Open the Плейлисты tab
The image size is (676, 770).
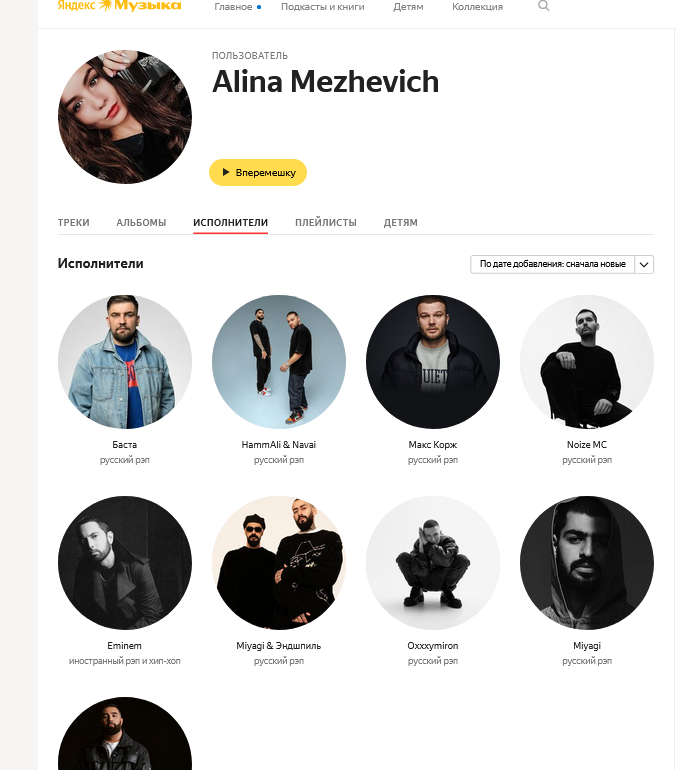[326, 222]
